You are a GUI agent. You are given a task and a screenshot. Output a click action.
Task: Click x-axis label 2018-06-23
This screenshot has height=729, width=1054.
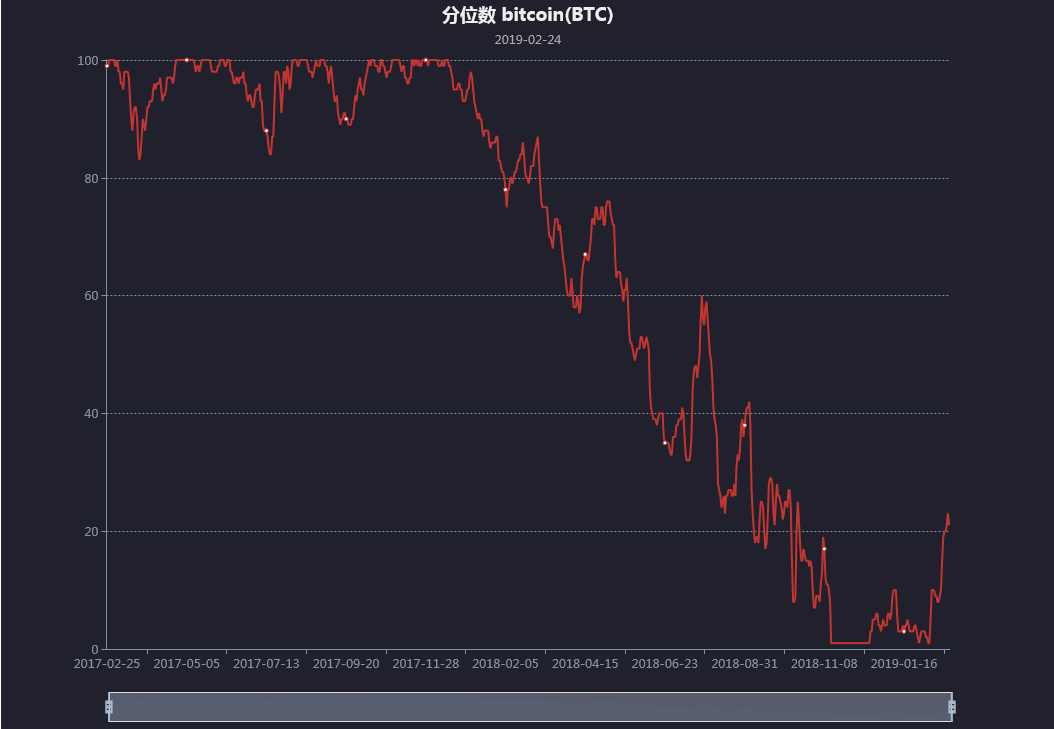tap(665, 664)
